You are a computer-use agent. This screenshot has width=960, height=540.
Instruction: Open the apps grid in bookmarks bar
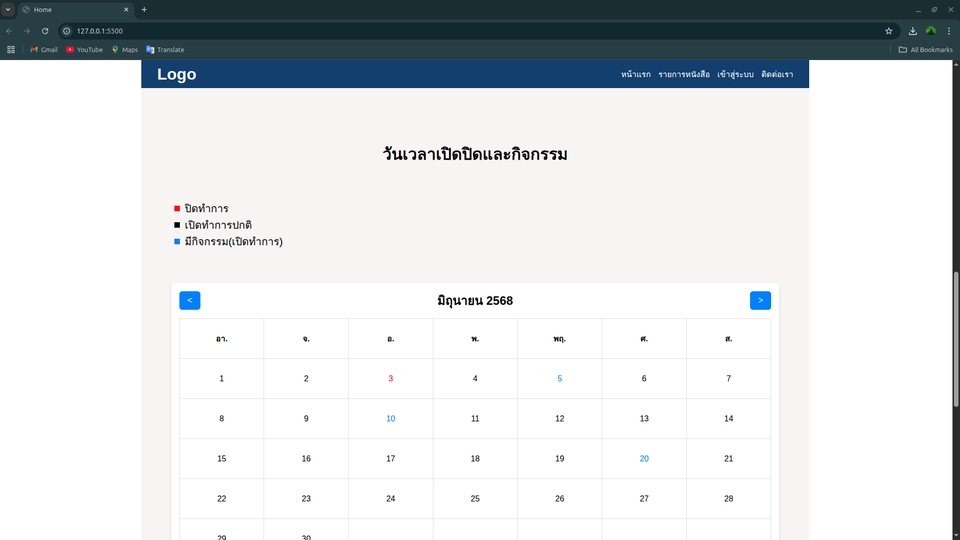11,50
